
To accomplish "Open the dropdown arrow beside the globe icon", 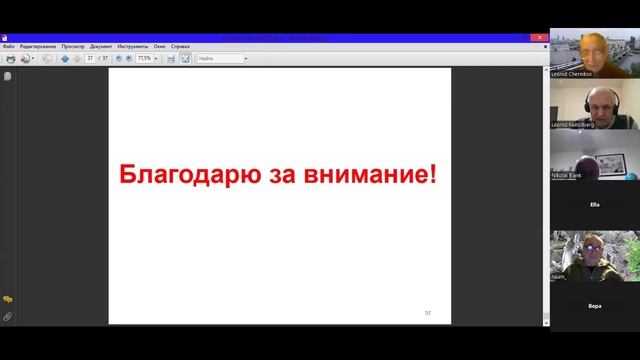I will click(x=33, y=59).
